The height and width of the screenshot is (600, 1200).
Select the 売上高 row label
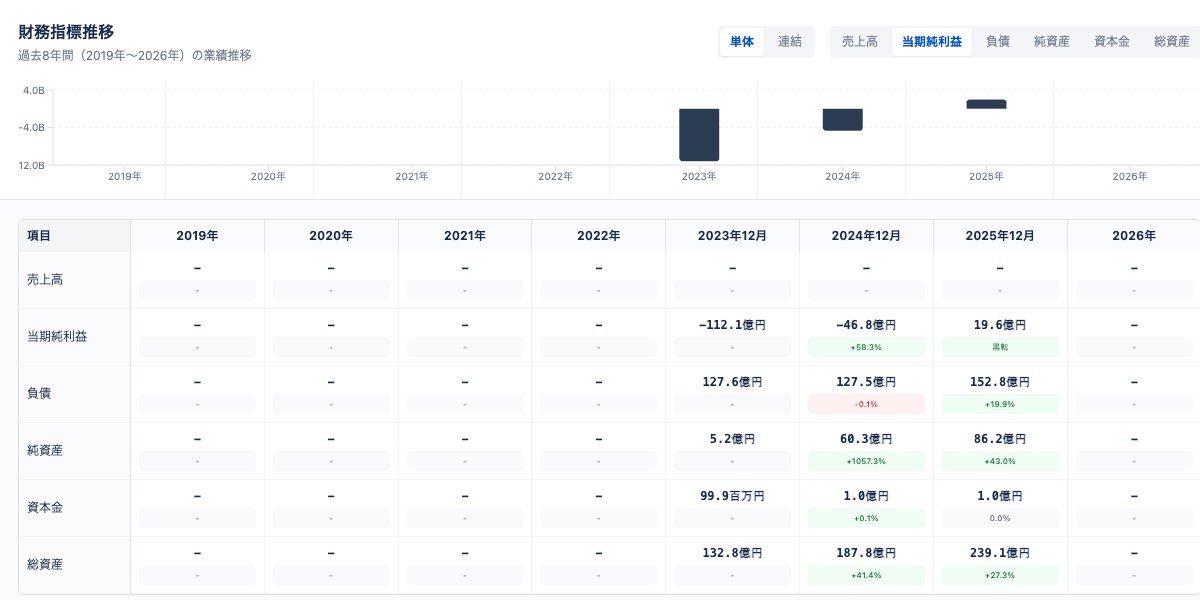tap(45, 280)
